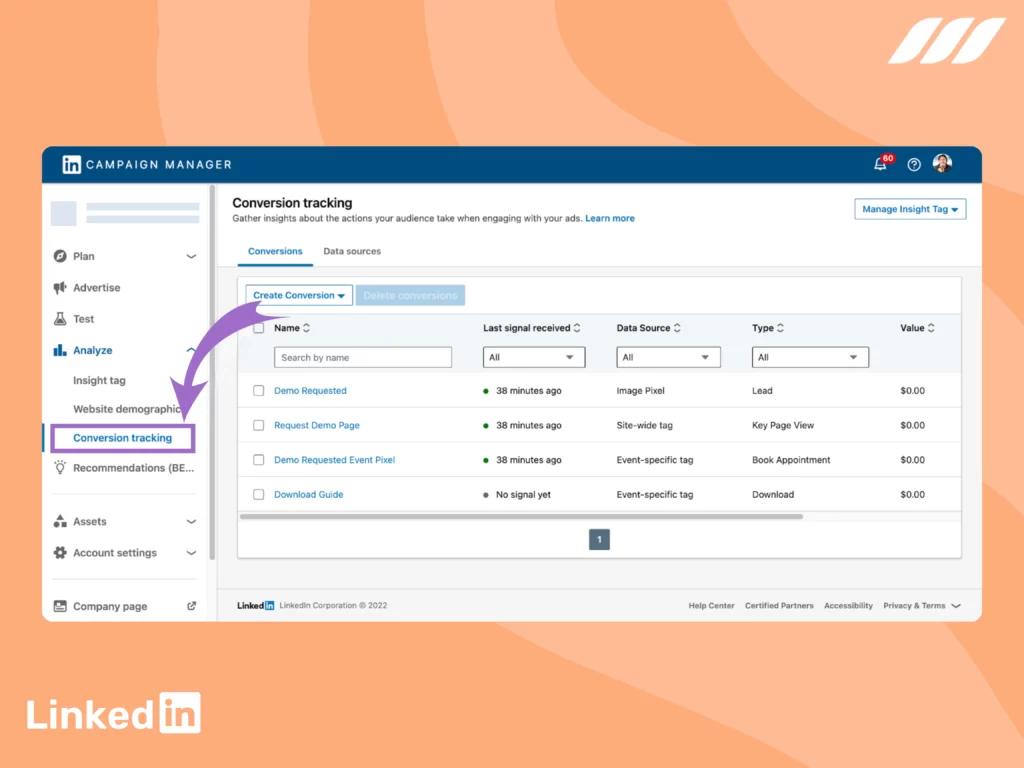Check the Demo Requested row checkbox
Screen dimensions: 1024x768
point(258,390)
